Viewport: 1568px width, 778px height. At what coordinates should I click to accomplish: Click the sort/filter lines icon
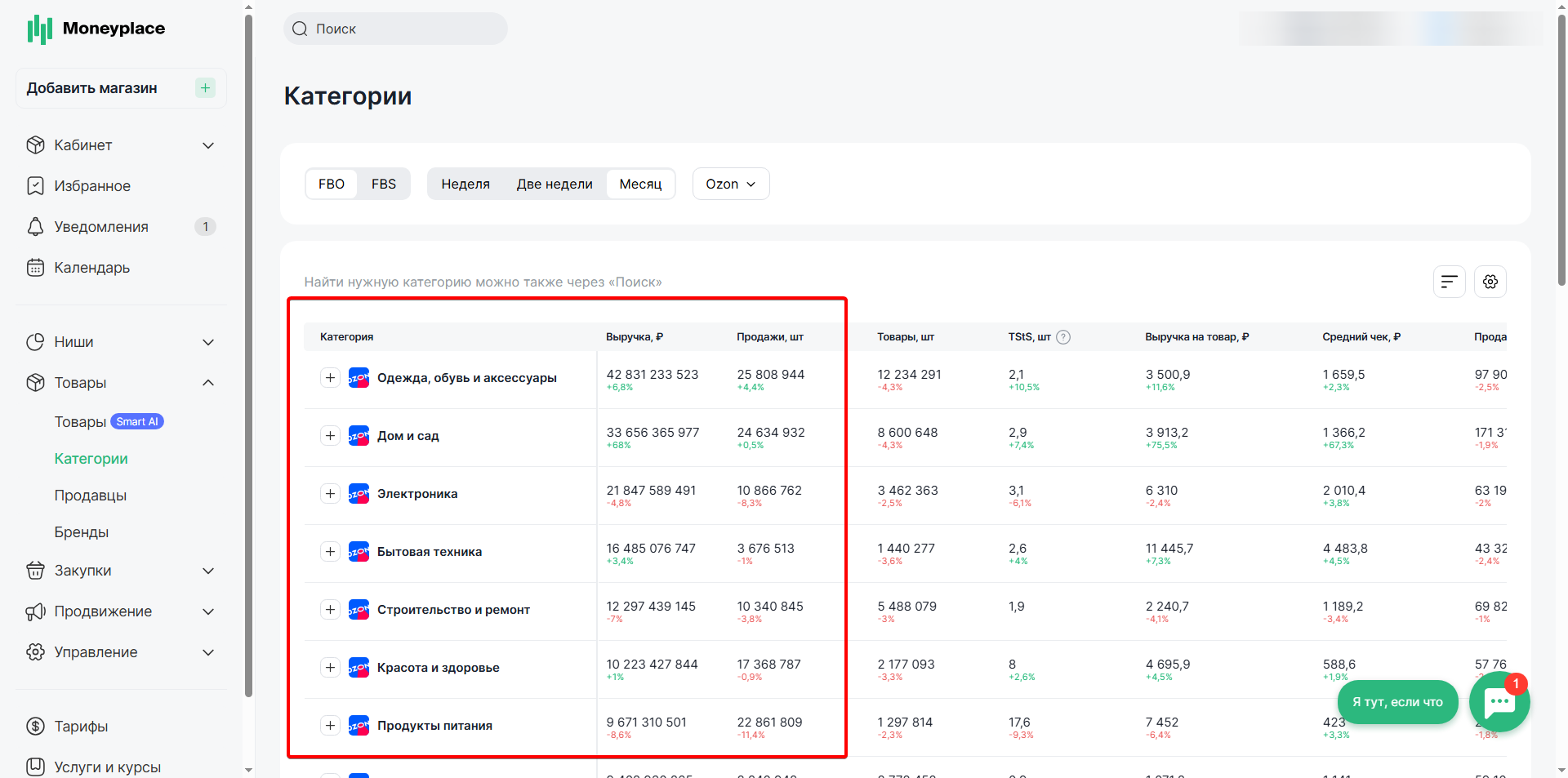tap(1449, 282)
